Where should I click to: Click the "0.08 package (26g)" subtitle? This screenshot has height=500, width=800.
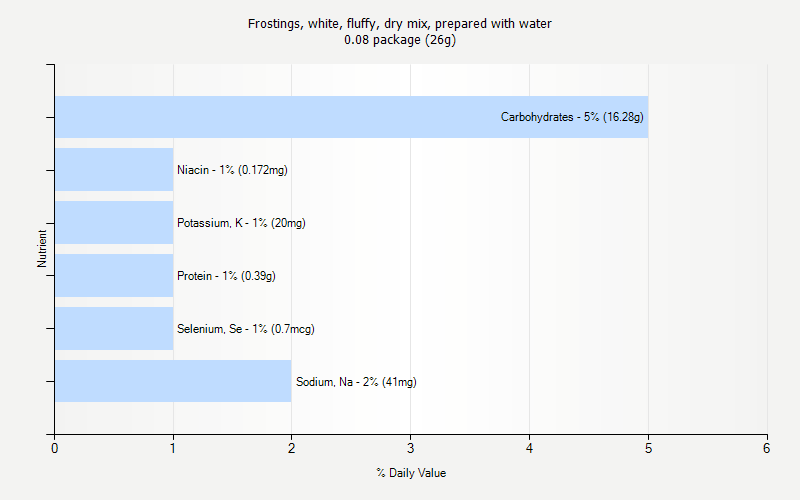(400, 40)
